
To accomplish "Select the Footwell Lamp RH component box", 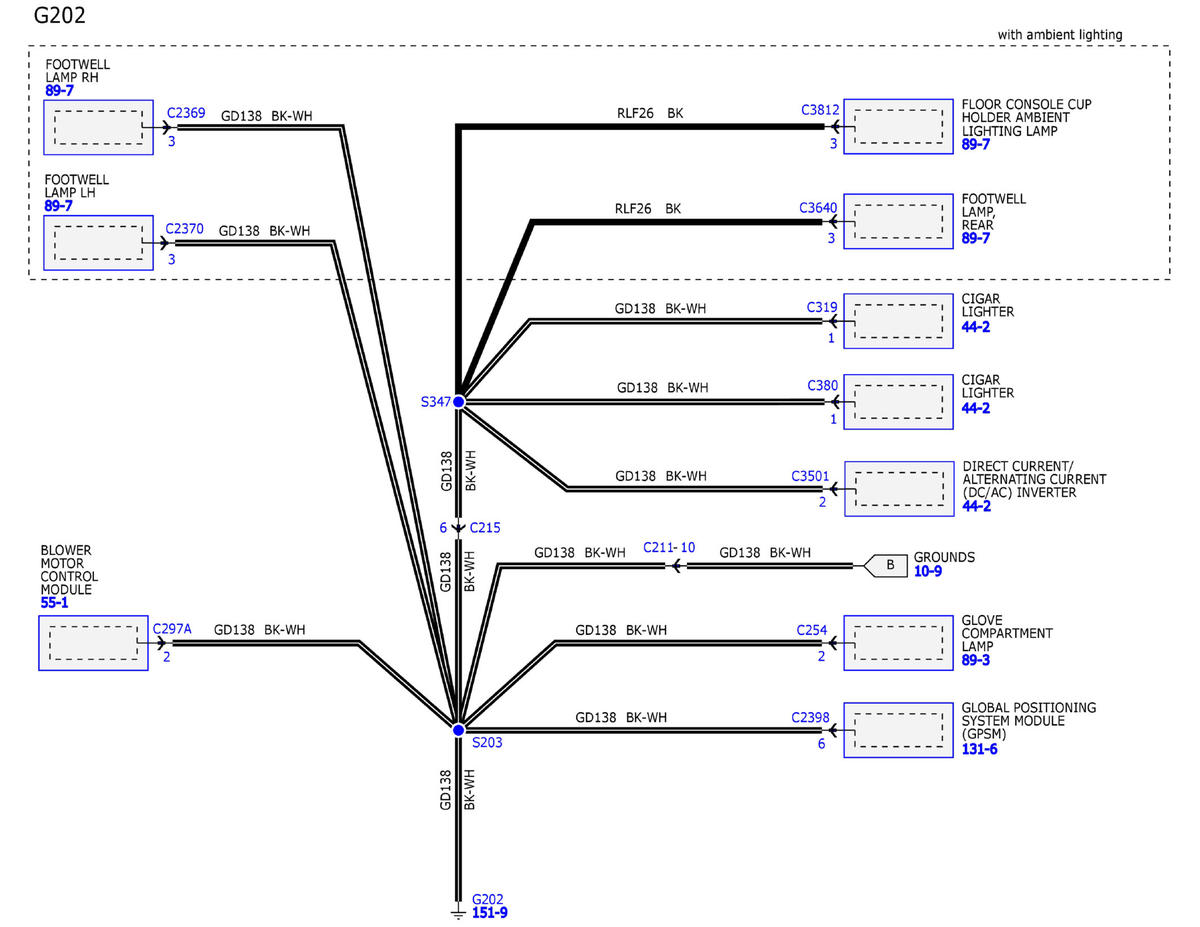I will pyautogui.click(x=98, y=127).
